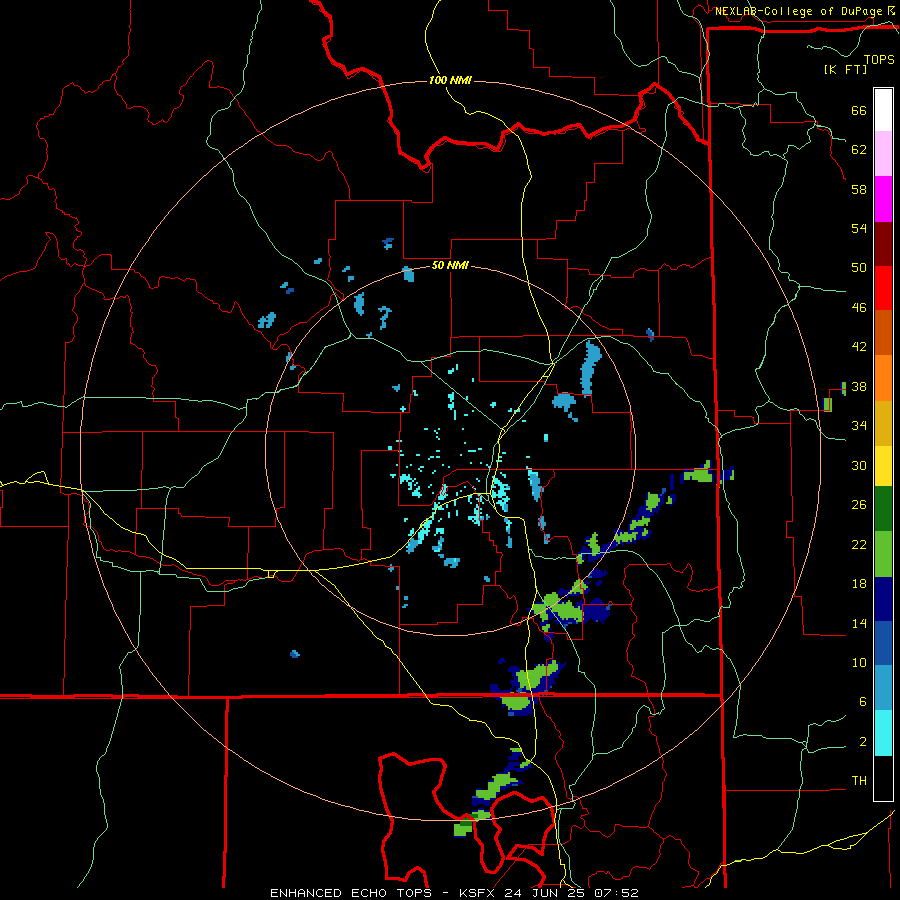The height and width of the screenshot is (900, 900).
Task: Click the 14 value on legend scale
Action: [x=859, y=623]
